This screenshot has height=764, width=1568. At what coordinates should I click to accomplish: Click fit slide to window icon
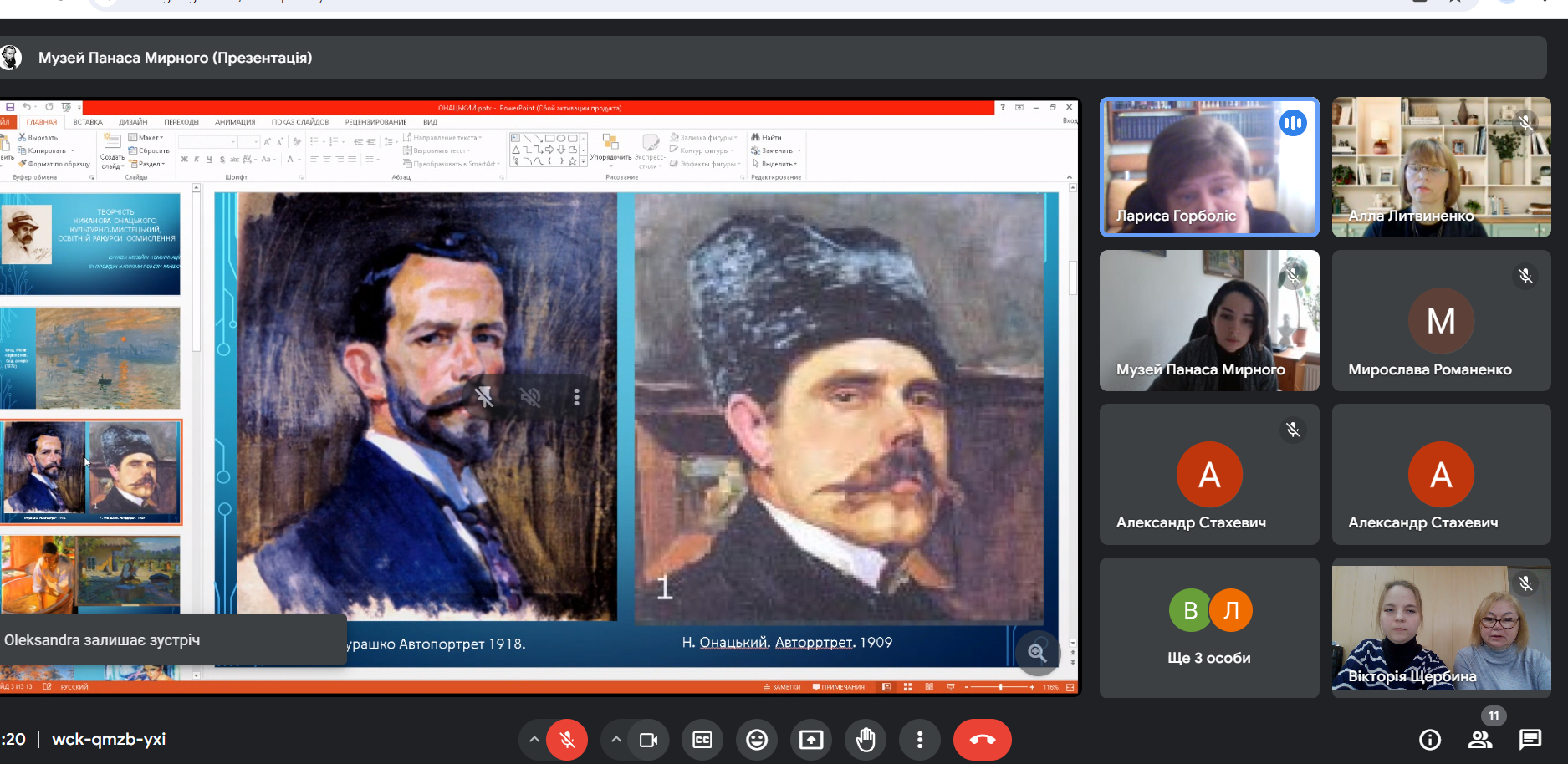(x=1070, y=687)
